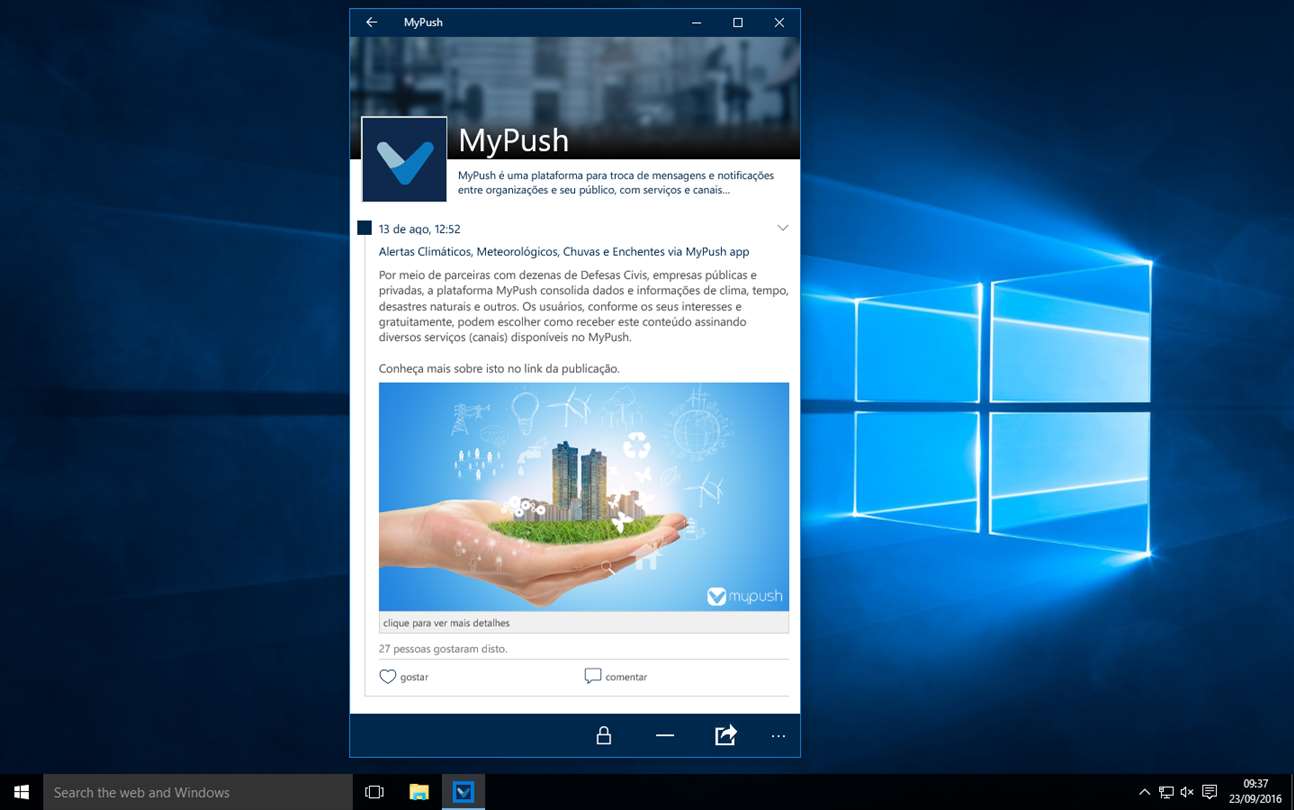Screen dimensions: 1294x810
Task: Click the MyPush platform description text
Action: pos(616,182)
